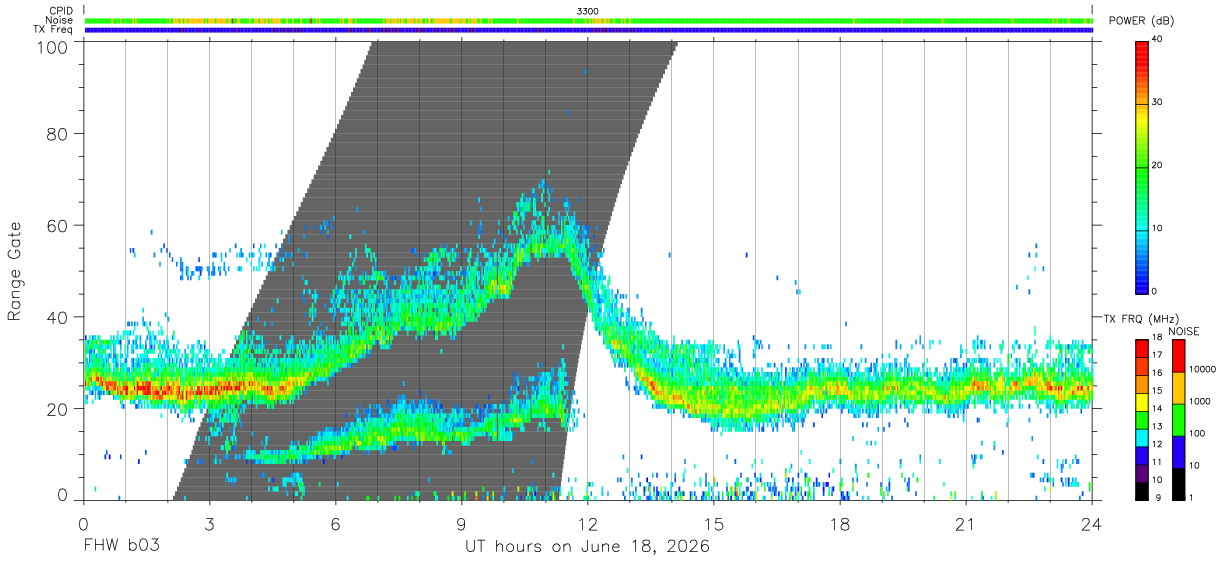Image resolution: width=1228 pixels, height=567 pixels.
Task: Click the Range Gate axis title
Action: (x=15, y=270)
